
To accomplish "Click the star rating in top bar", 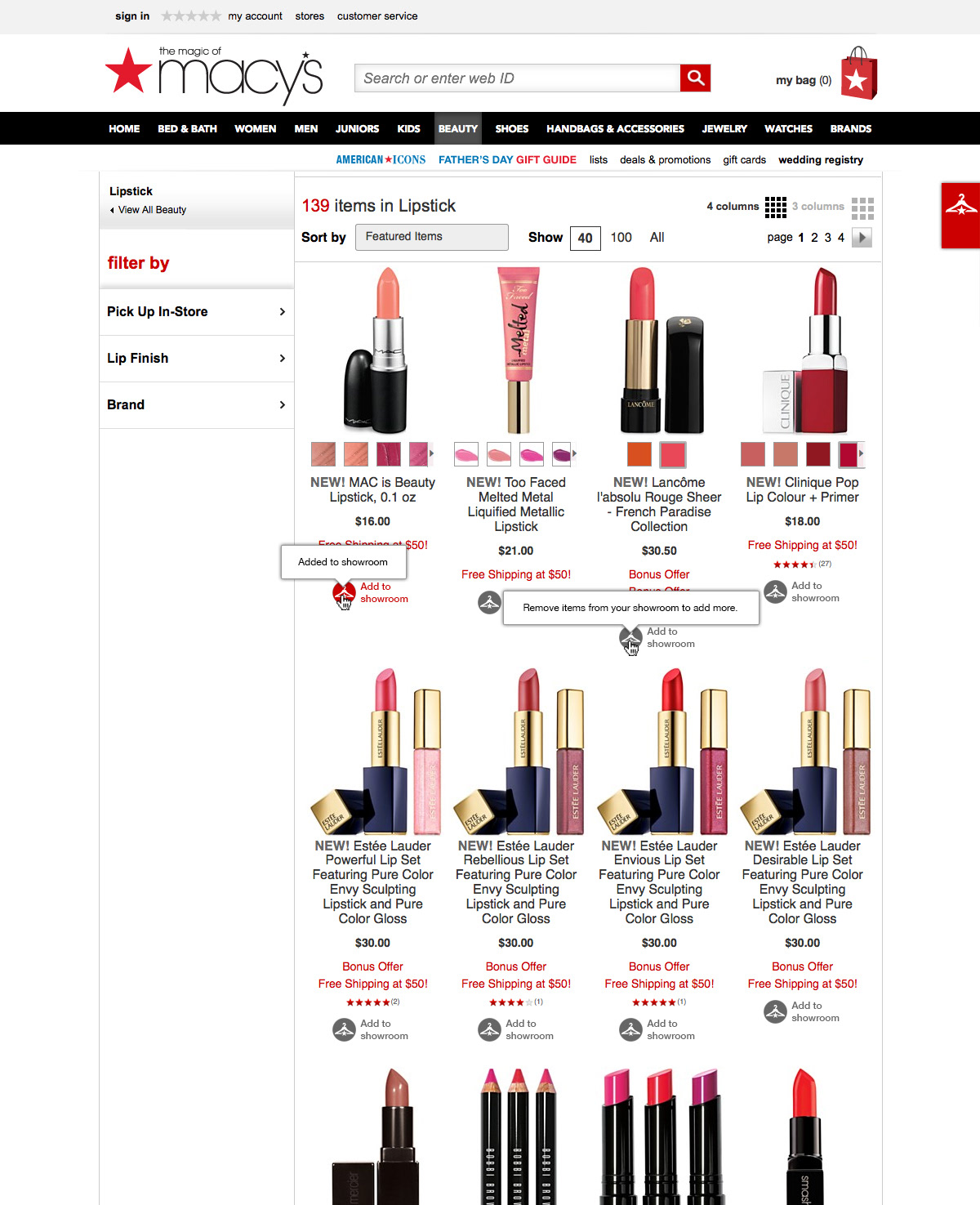I will point(191,16).
